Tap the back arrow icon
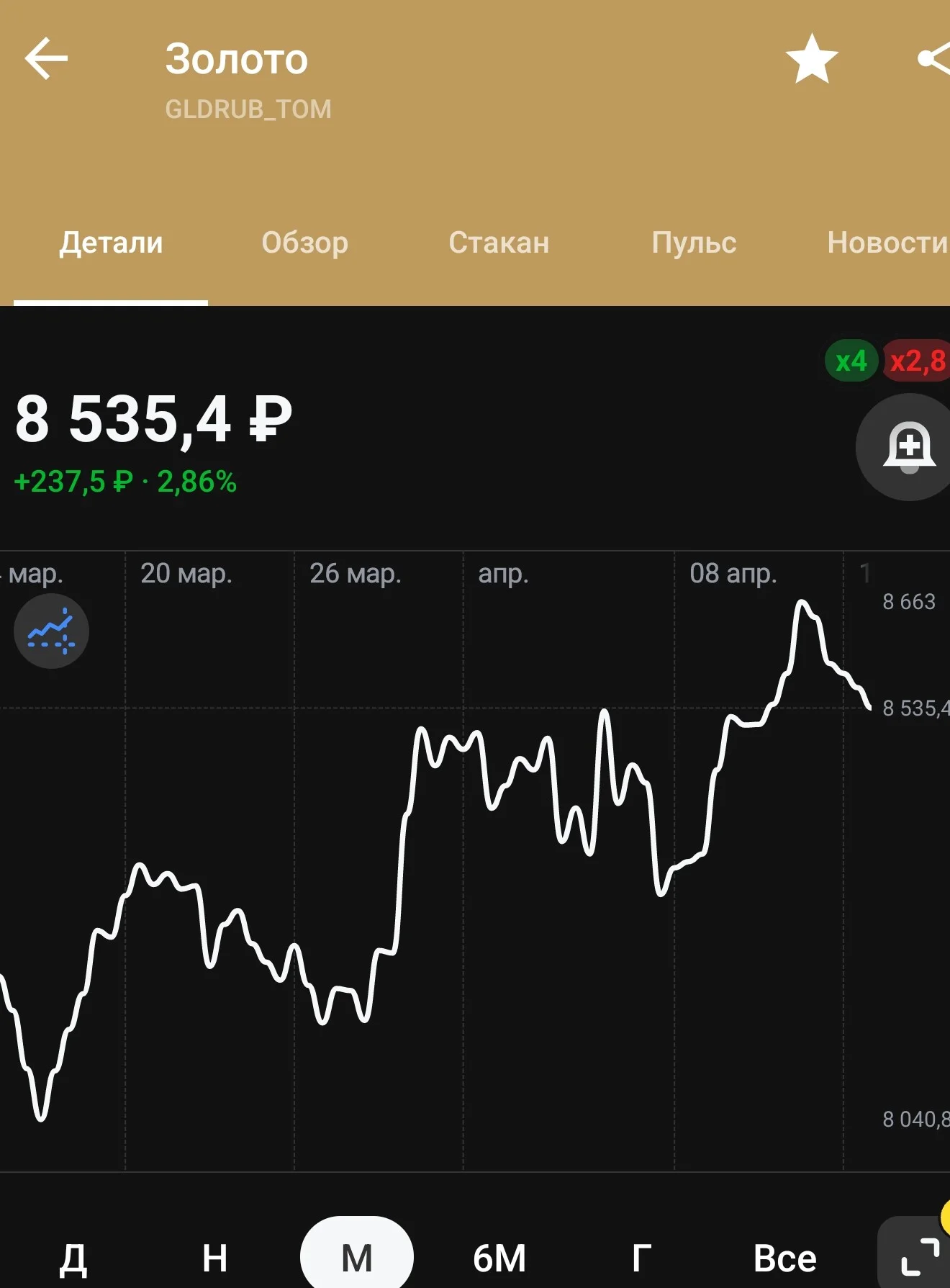 (46, 58)
